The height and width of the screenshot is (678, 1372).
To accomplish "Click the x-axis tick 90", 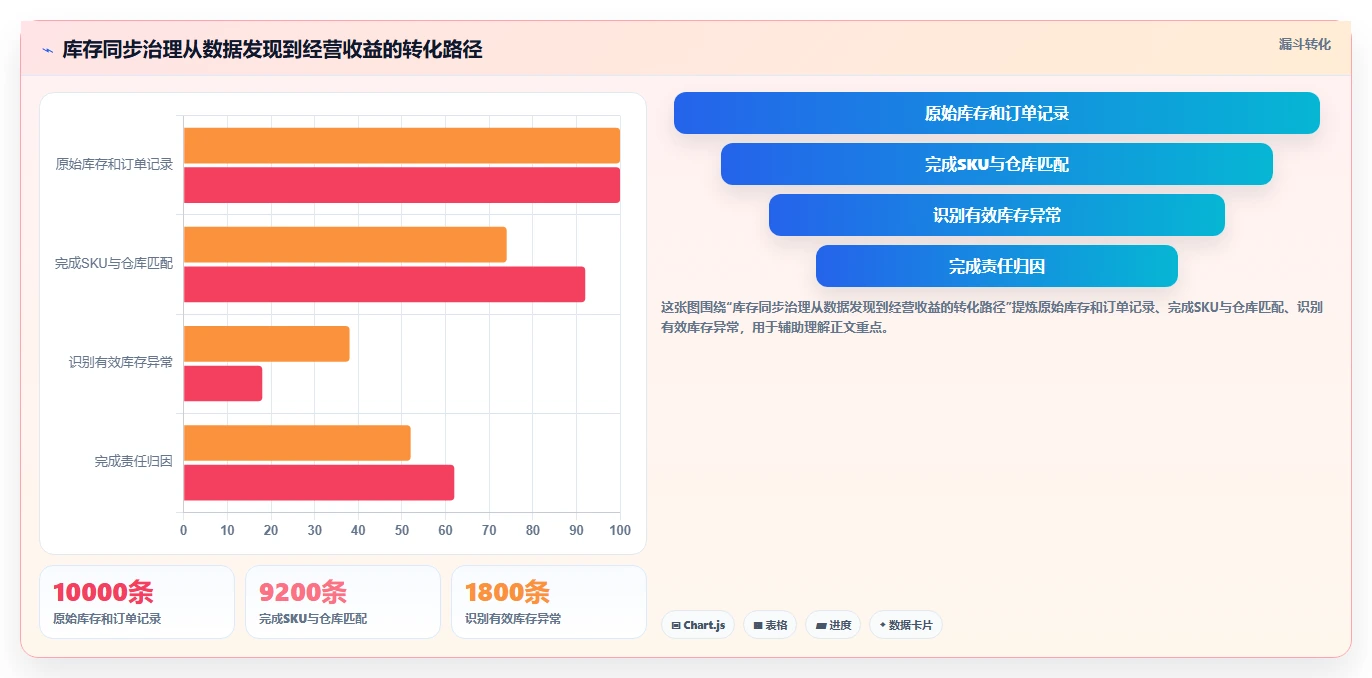I will click(x=576, y=530).
